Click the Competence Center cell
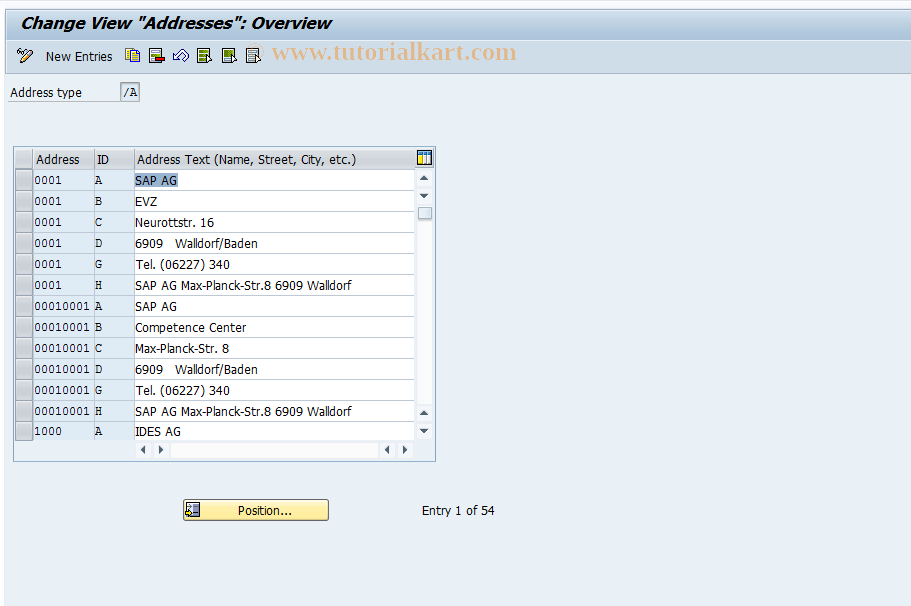911x606 pixels. tap(274, 327)
